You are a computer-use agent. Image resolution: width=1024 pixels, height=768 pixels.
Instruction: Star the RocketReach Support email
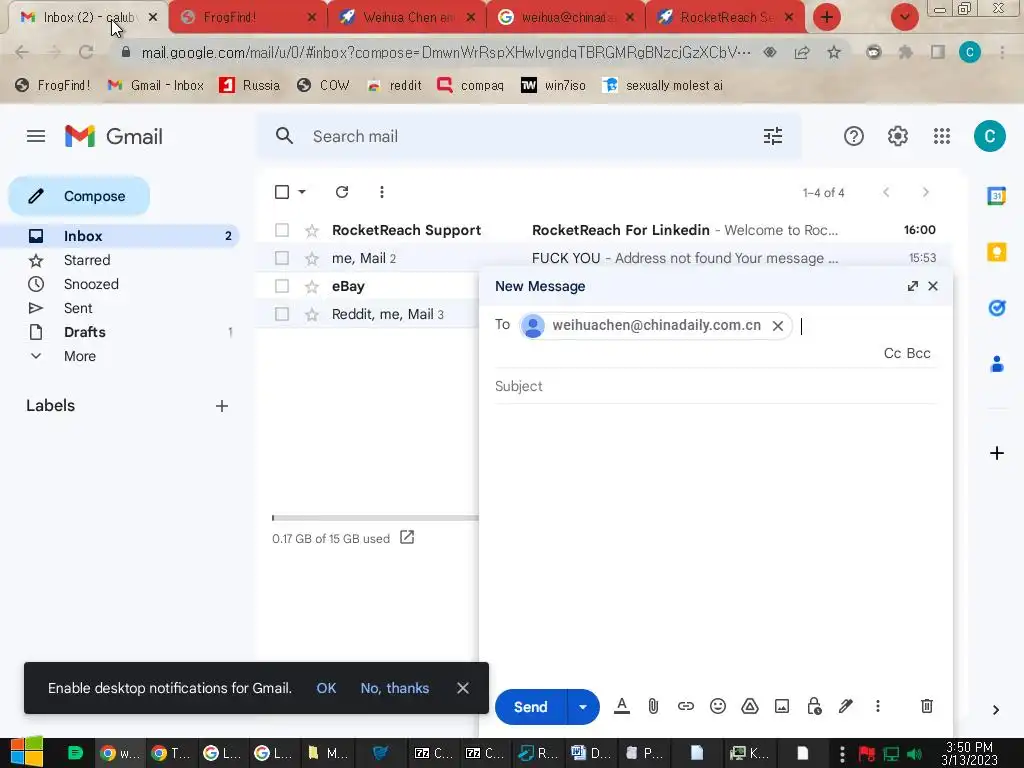click(x=312, y=231)
